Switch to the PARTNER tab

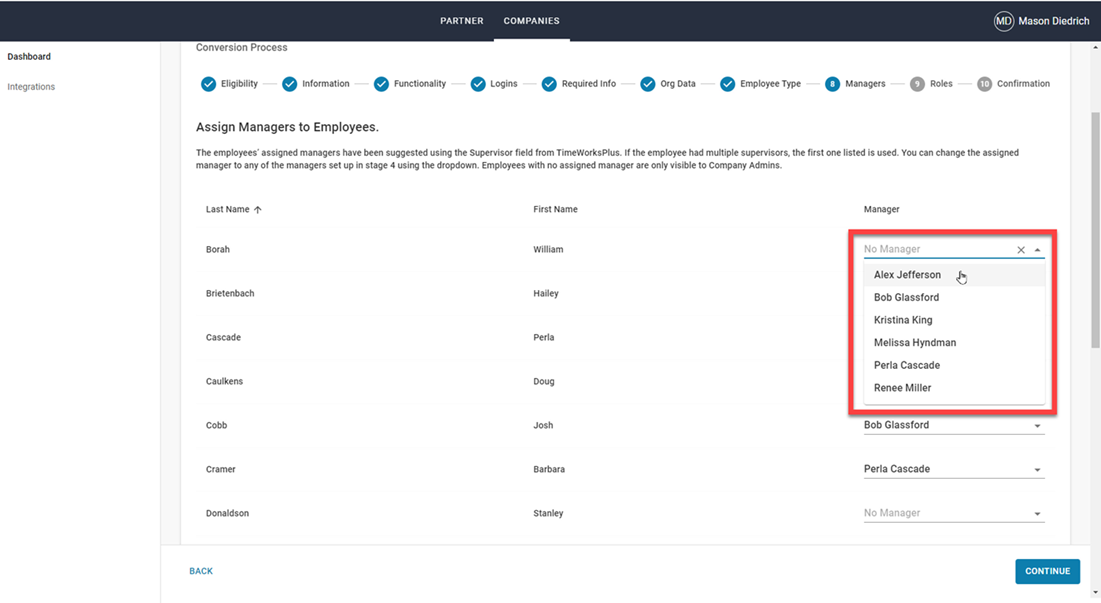(x=461, y=20)
